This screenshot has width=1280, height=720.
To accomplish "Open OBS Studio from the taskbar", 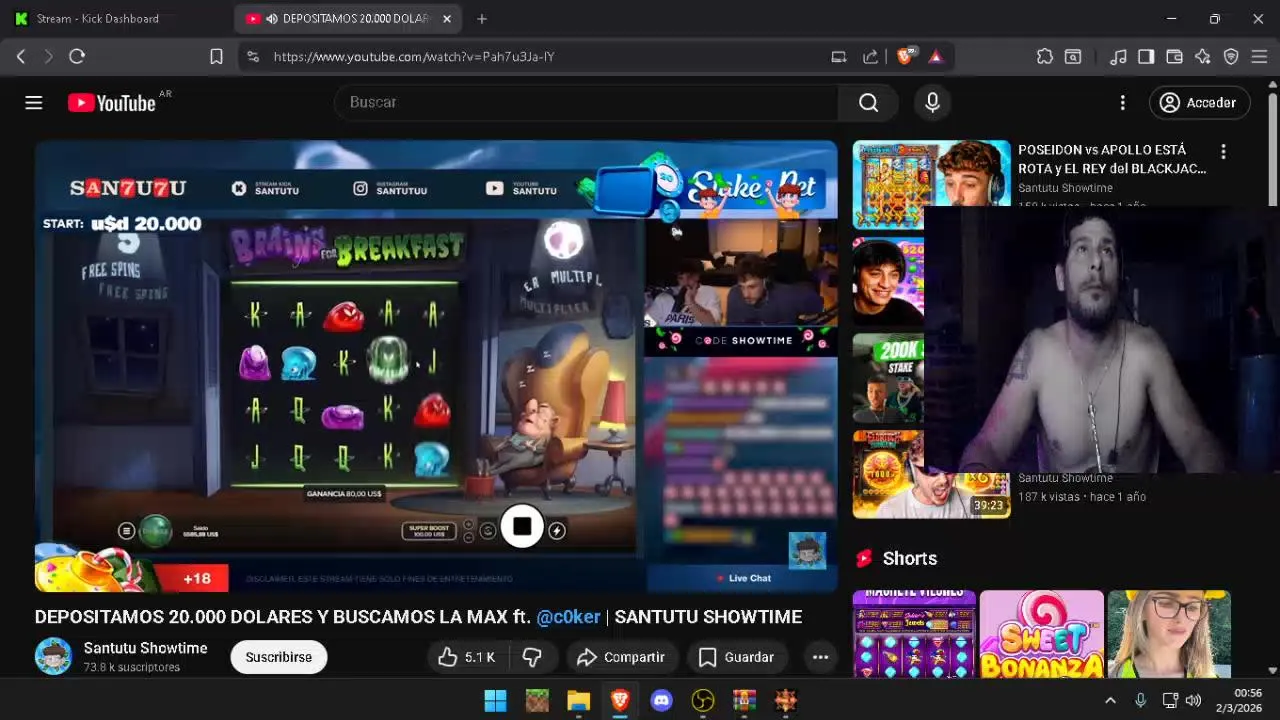I will [x=703, y=701].
